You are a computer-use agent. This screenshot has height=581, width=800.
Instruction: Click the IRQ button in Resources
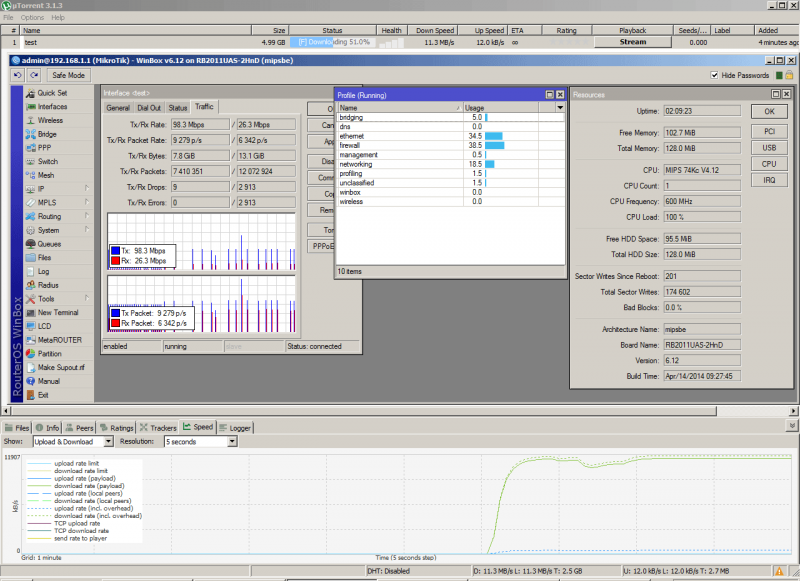point(769,180)
